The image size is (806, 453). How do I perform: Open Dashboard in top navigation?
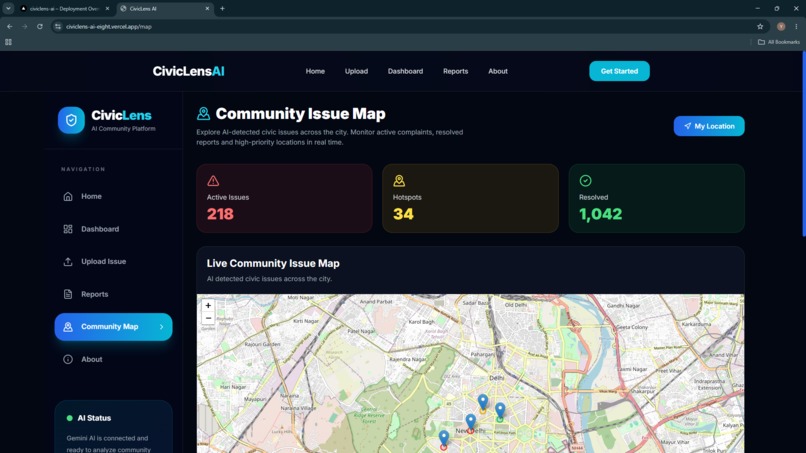[x=405, y=71]
